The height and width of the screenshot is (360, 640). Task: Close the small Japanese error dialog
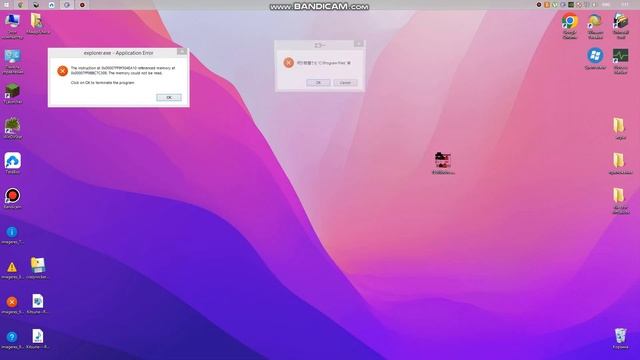[358, 44]
